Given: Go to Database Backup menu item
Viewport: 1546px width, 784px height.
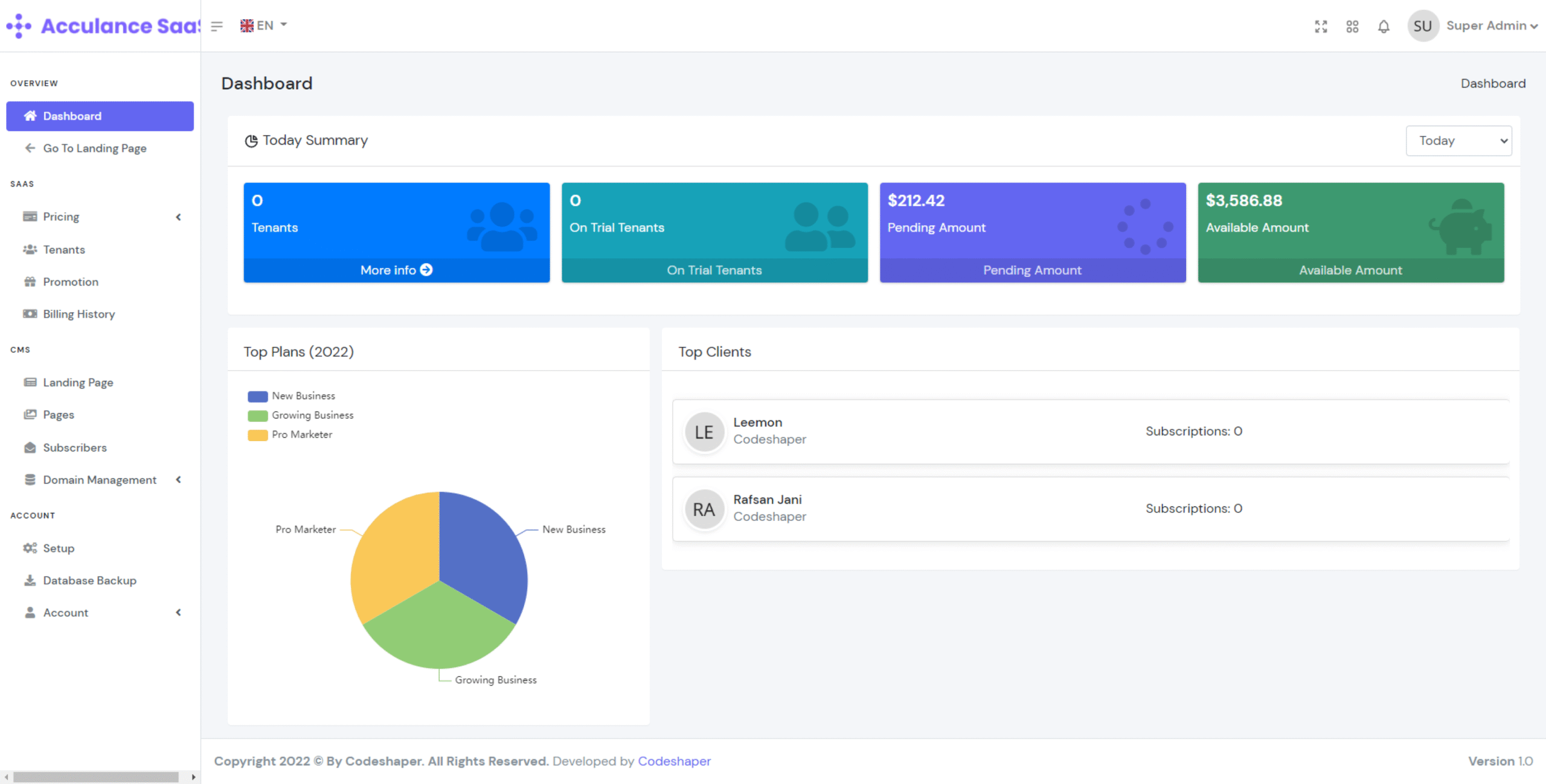Looking at the screenshot, I should pos(89,580).
